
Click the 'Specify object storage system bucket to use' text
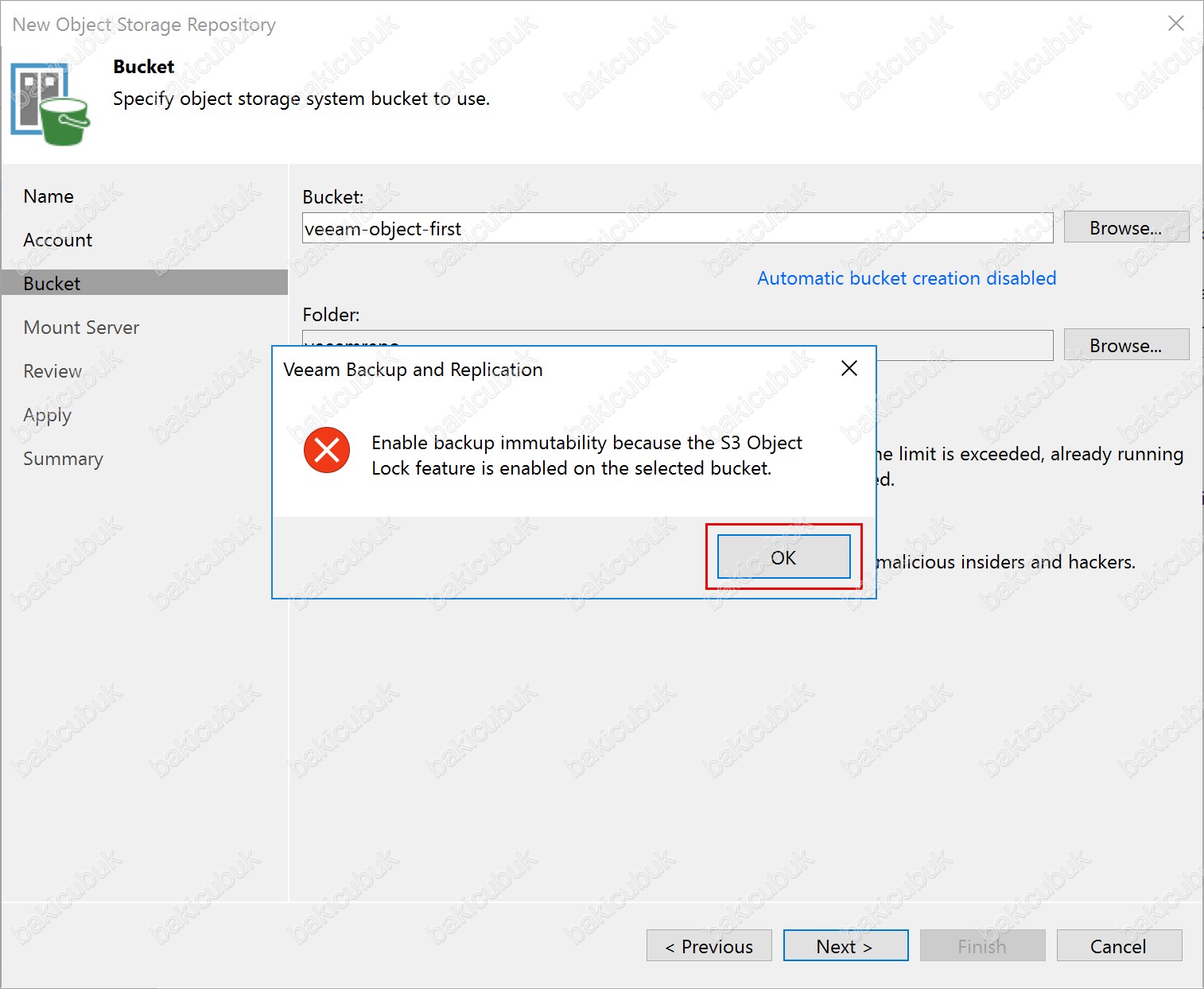pos(301,99)
